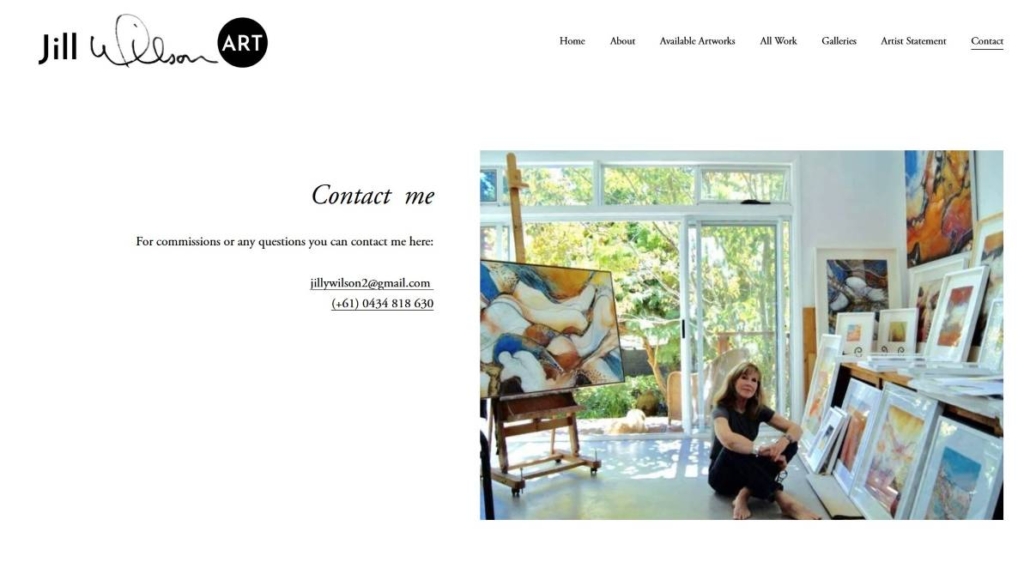Viewport: 1030px width, 562px height.
Task: Select the All Work menu item
Action: (778, 41)
